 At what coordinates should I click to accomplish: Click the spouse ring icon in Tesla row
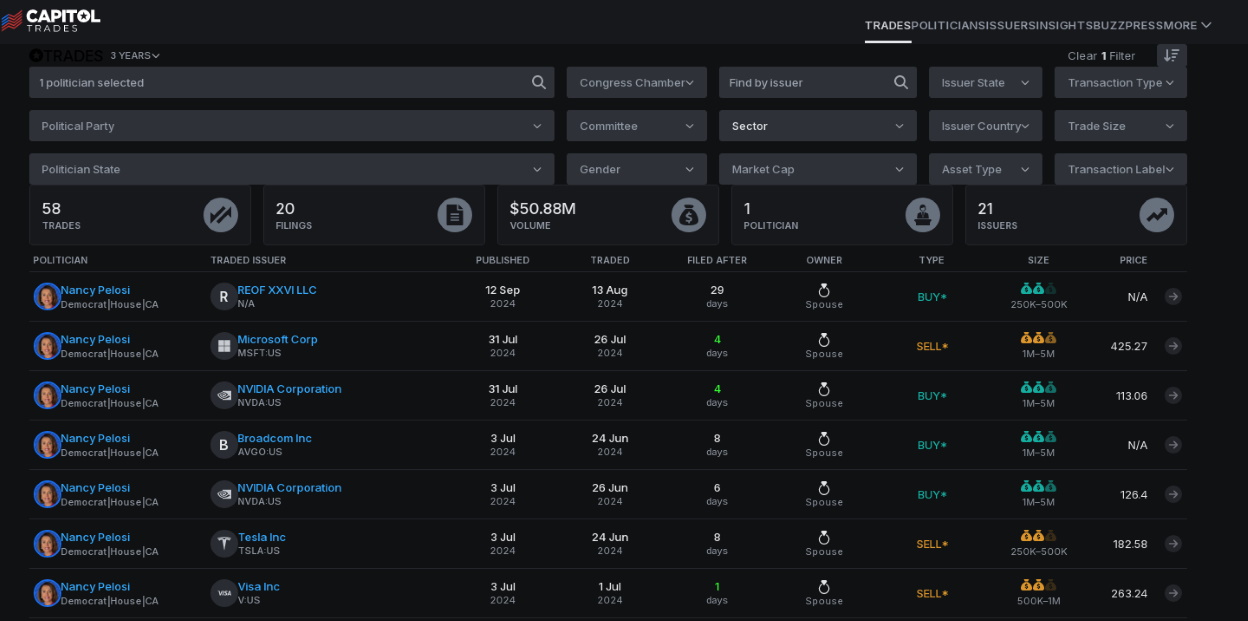[824, 538]
